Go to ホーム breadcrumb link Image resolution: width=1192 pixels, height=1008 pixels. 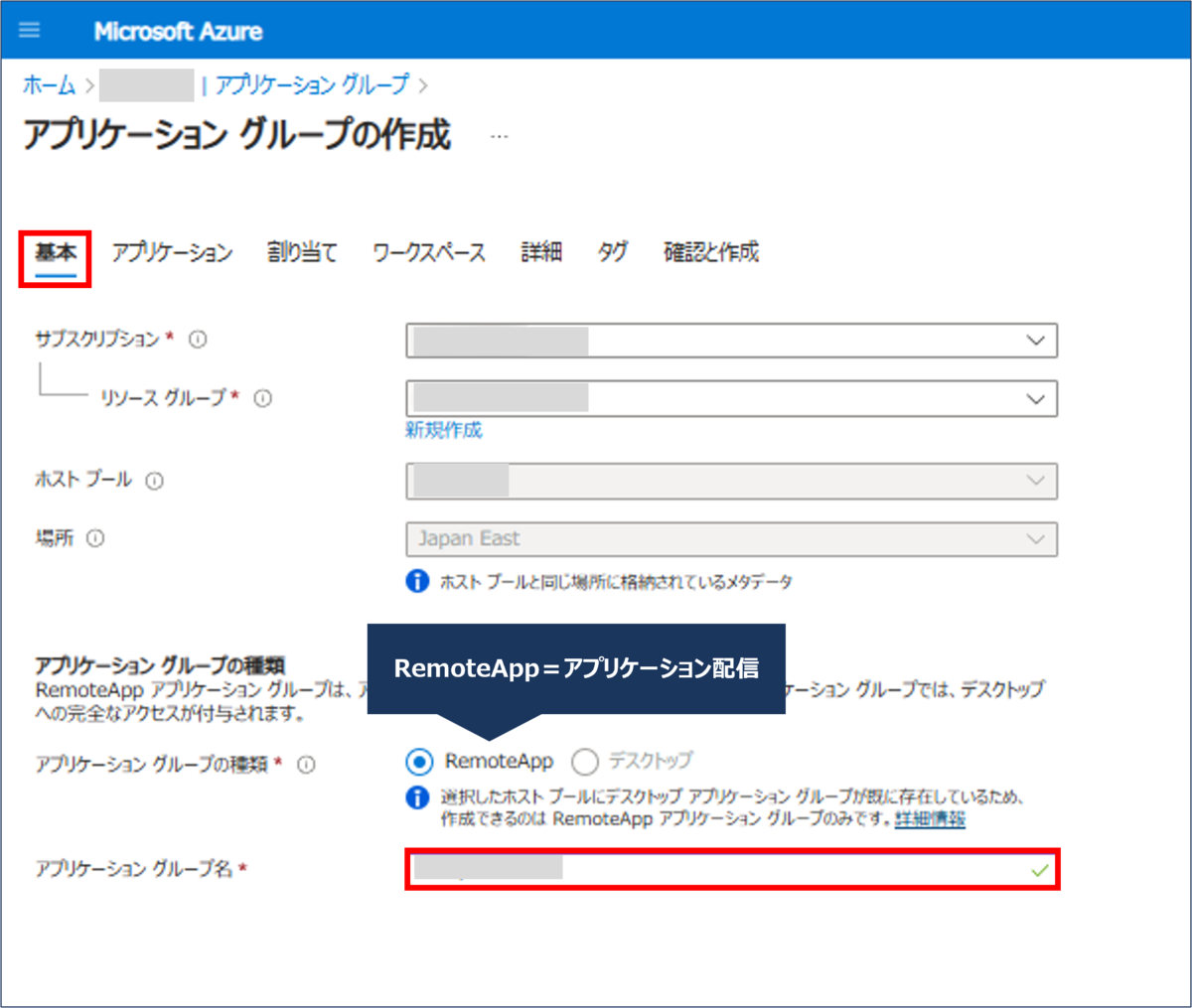(49, 85)
